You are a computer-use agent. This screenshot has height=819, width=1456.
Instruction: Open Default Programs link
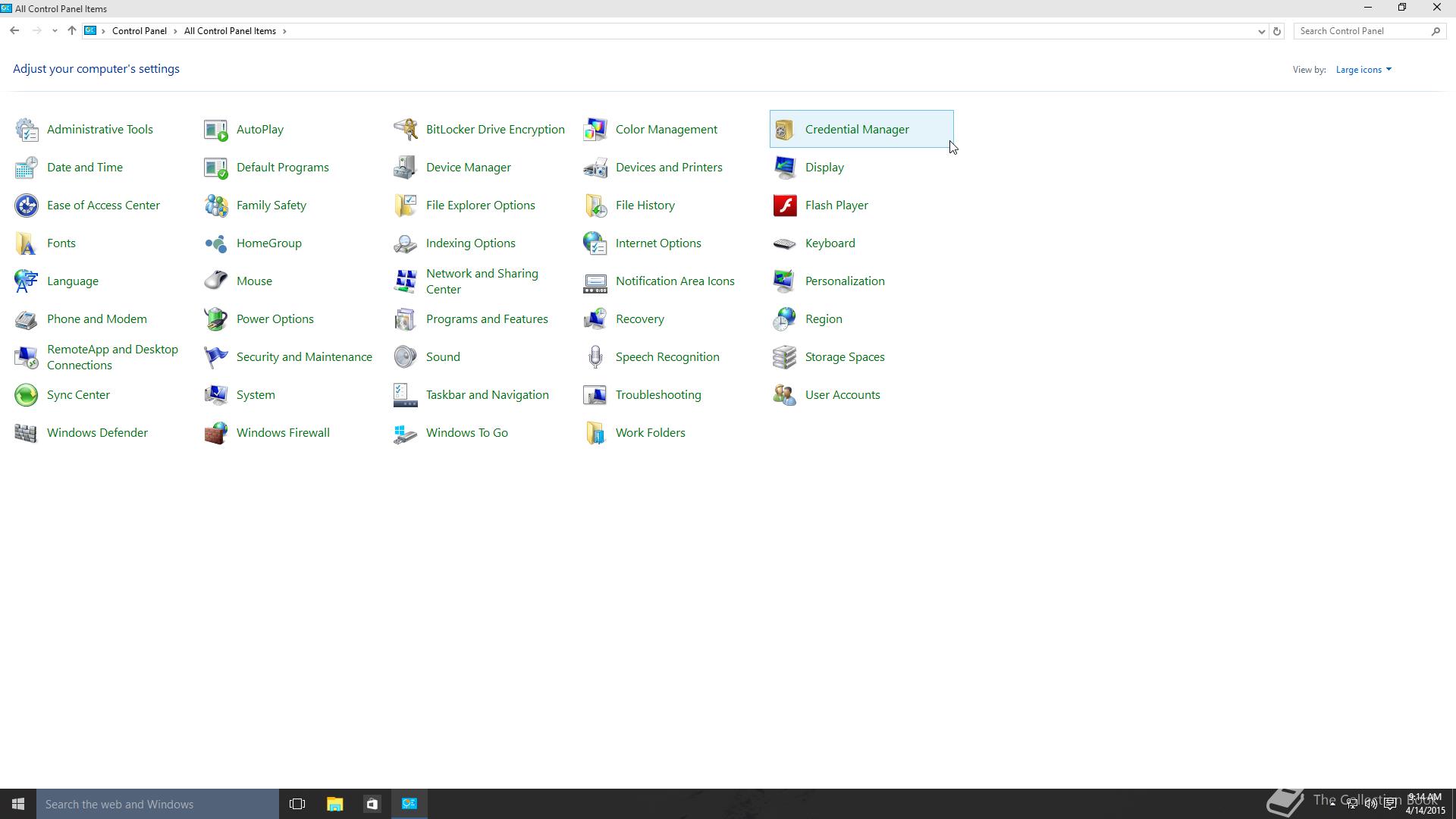coord(282,168)
